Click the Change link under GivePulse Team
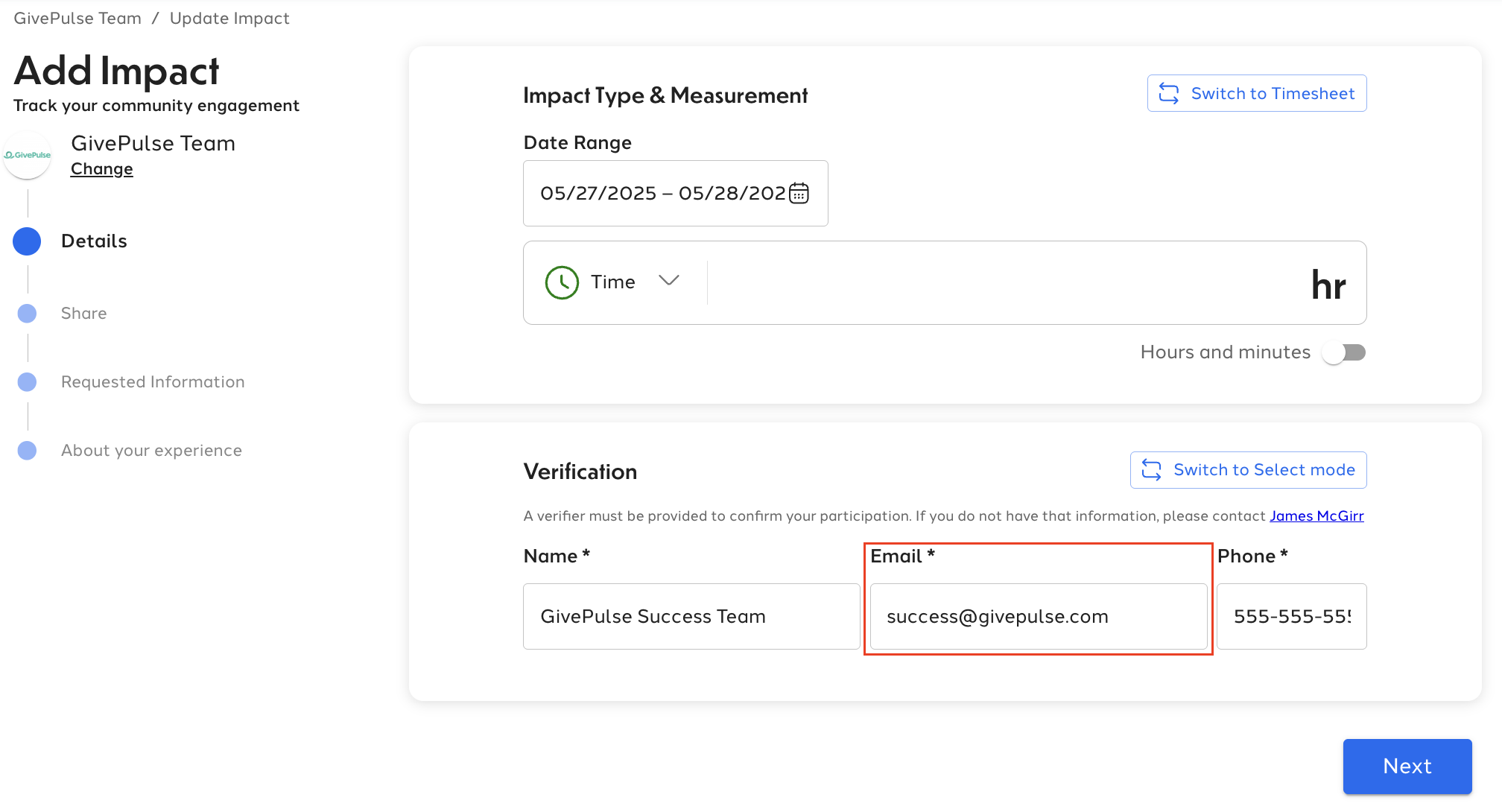 click(102, 169)
